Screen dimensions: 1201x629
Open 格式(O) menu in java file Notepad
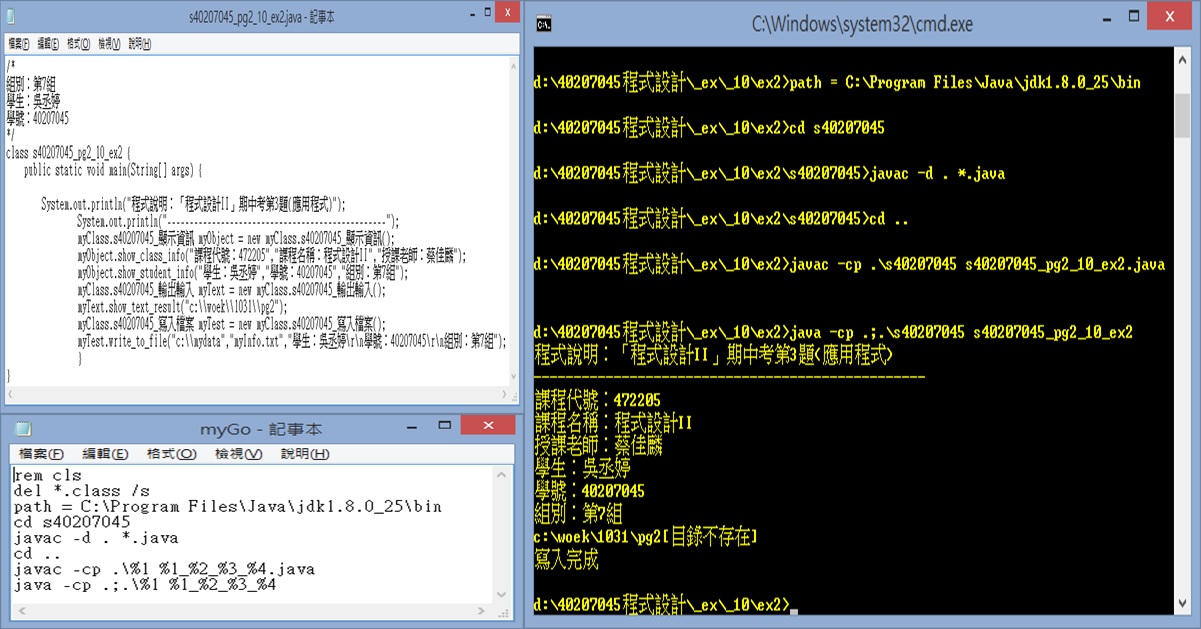pos(78,44)
